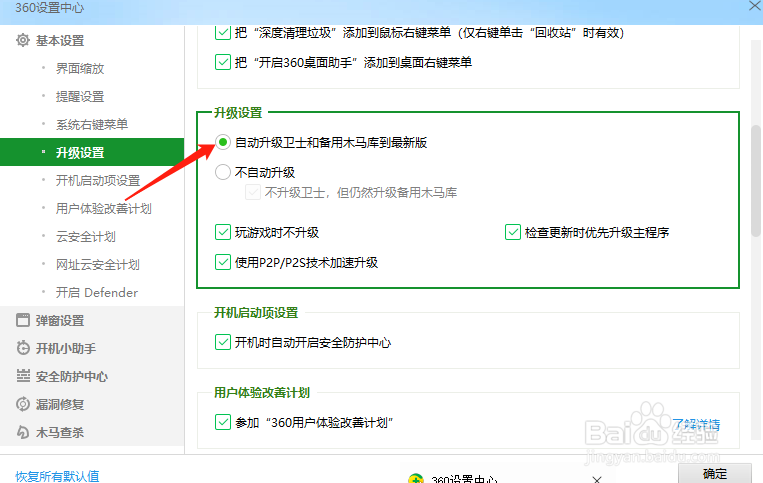Toggle the 深度清理垃圾 right-click menu checkbox
This screenshot has width=763, height=483.
pos(223,33)
